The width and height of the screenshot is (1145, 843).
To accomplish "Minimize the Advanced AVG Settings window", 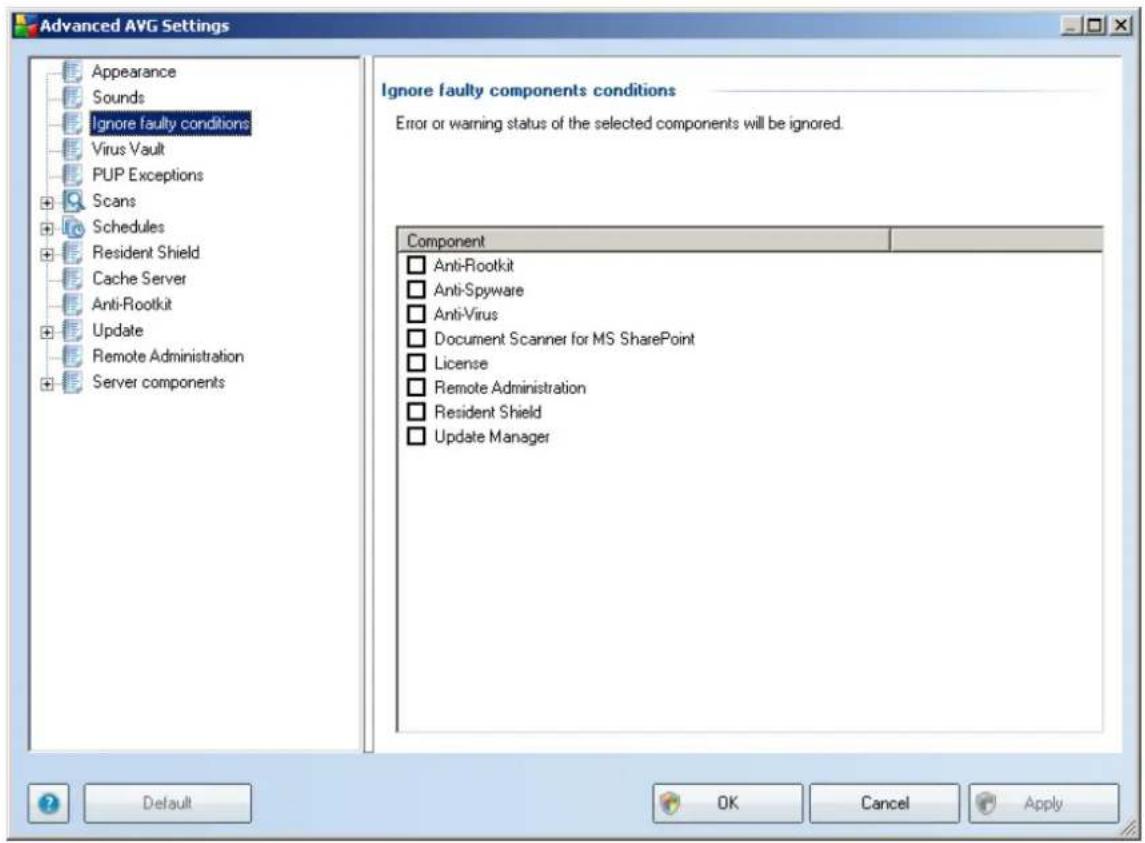I will click(x=1071, y=26).
